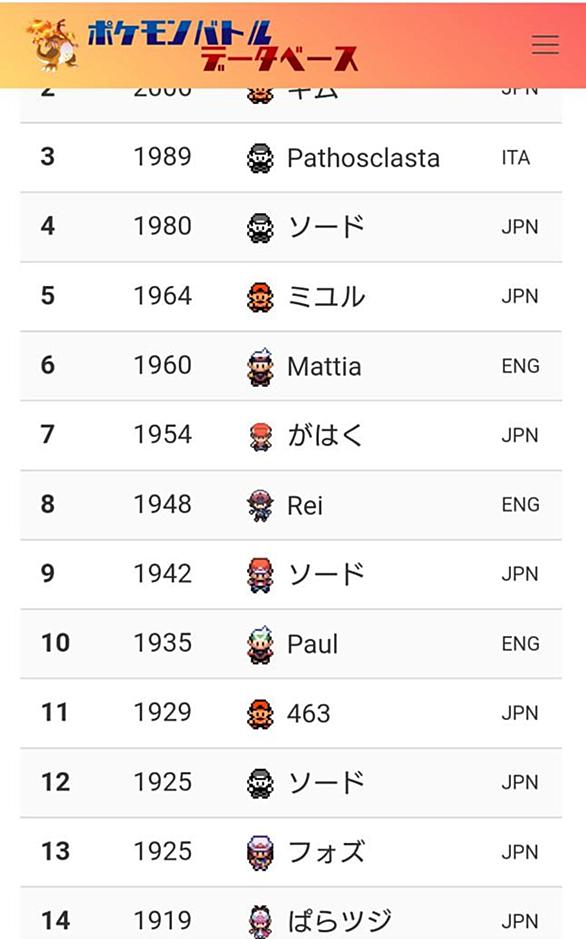Open the ポケモンバトルデータベース title link
This screenshot has height=939, width=586.
point(223,46)
